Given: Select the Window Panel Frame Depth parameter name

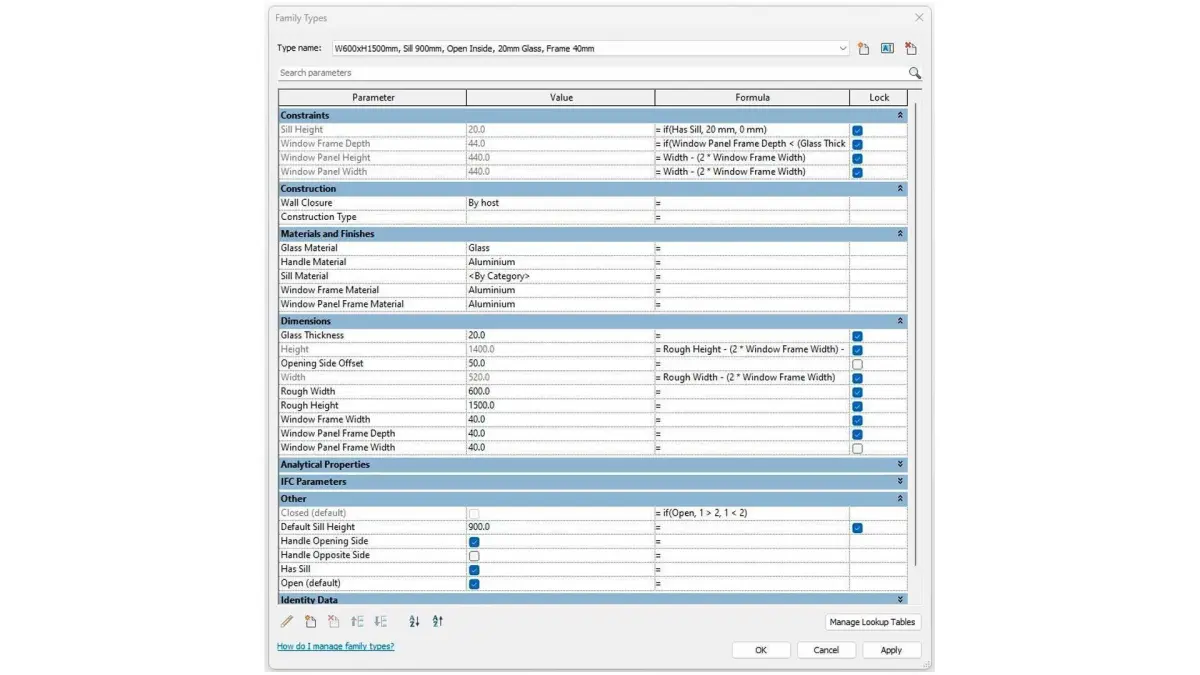Looking at the screenshot, I should click(338, 434).
